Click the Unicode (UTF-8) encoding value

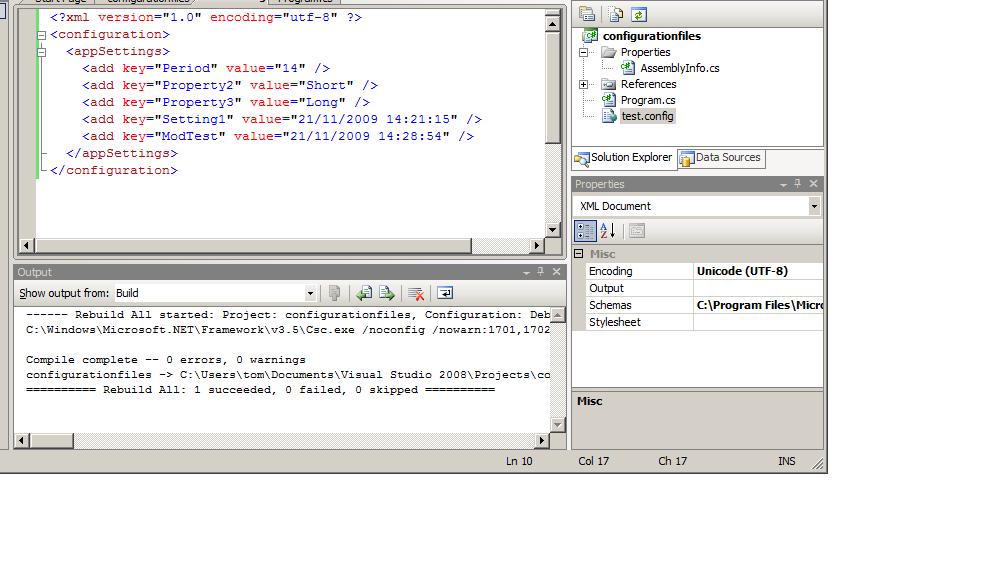(742, 271)
